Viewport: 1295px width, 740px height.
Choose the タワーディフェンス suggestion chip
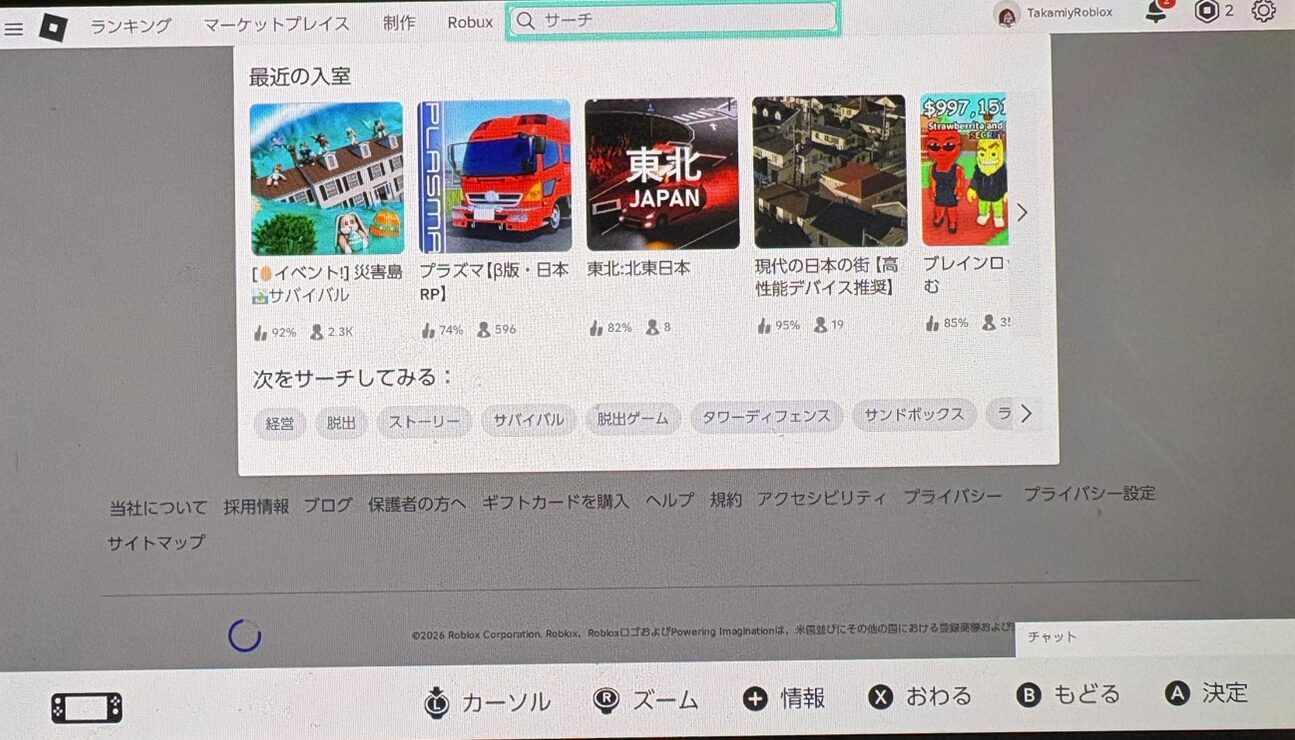click(766, 416)
